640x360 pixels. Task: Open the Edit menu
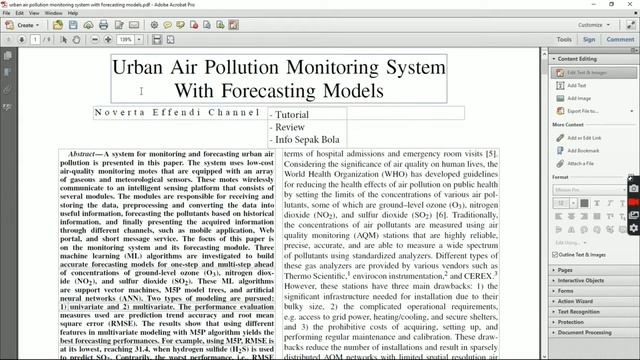point(19,13)
